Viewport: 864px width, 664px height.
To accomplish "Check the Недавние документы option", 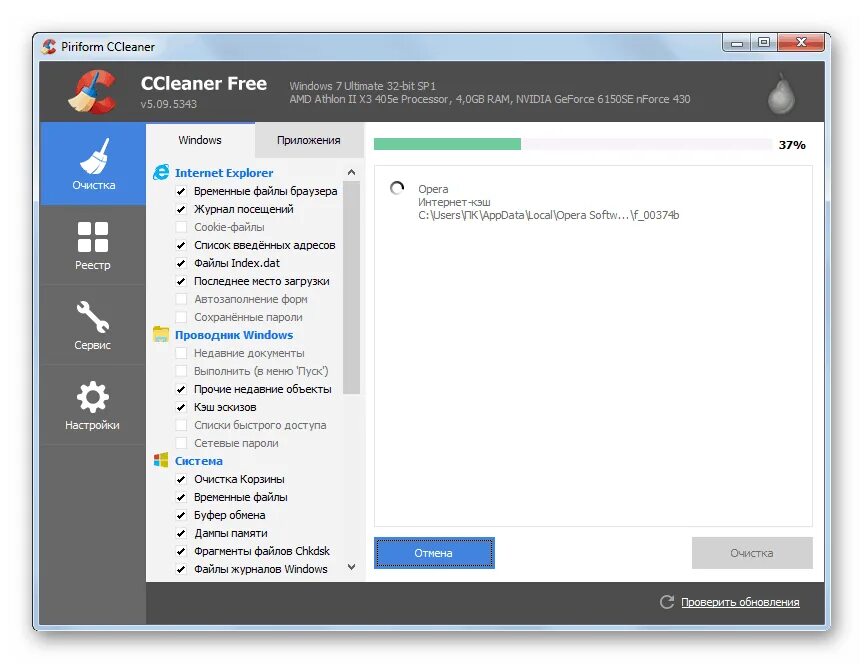I will click(181, 353).
